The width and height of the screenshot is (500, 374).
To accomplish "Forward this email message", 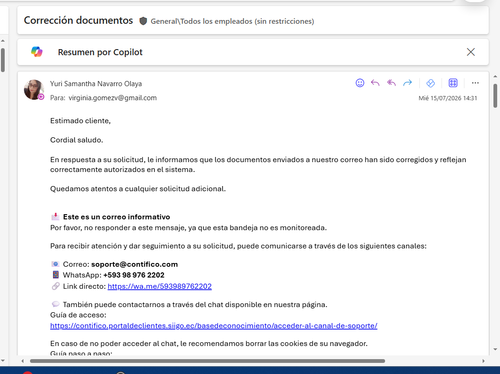I will click(x=407, y=83).
